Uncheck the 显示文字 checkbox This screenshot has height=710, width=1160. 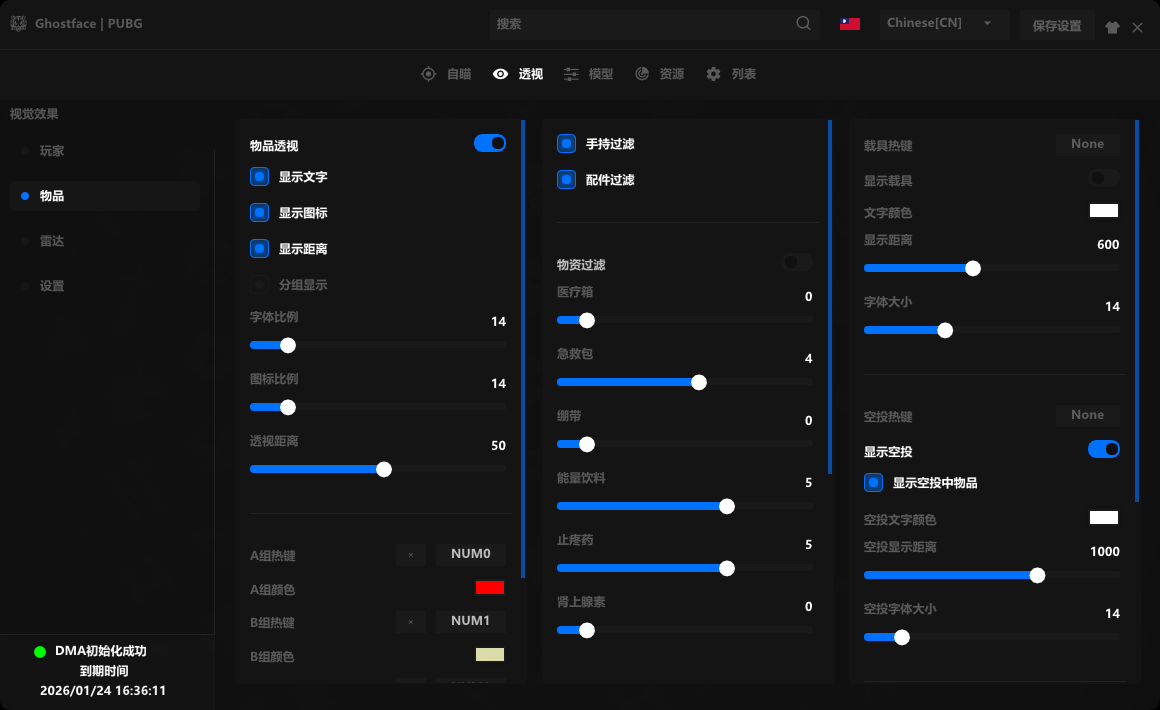[260, 177]
